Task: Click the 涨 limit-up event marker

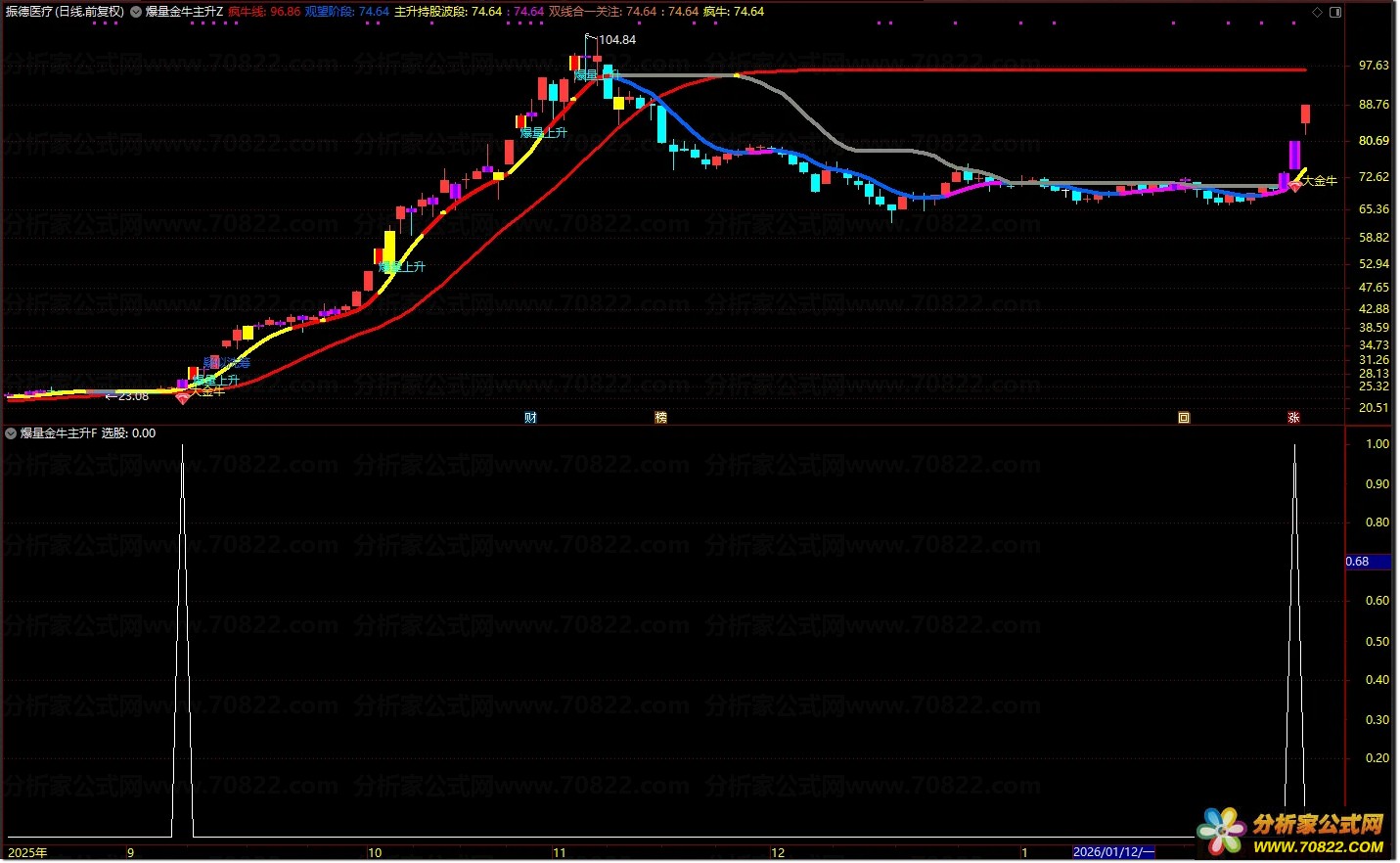Action: (x=1293, y=418)
